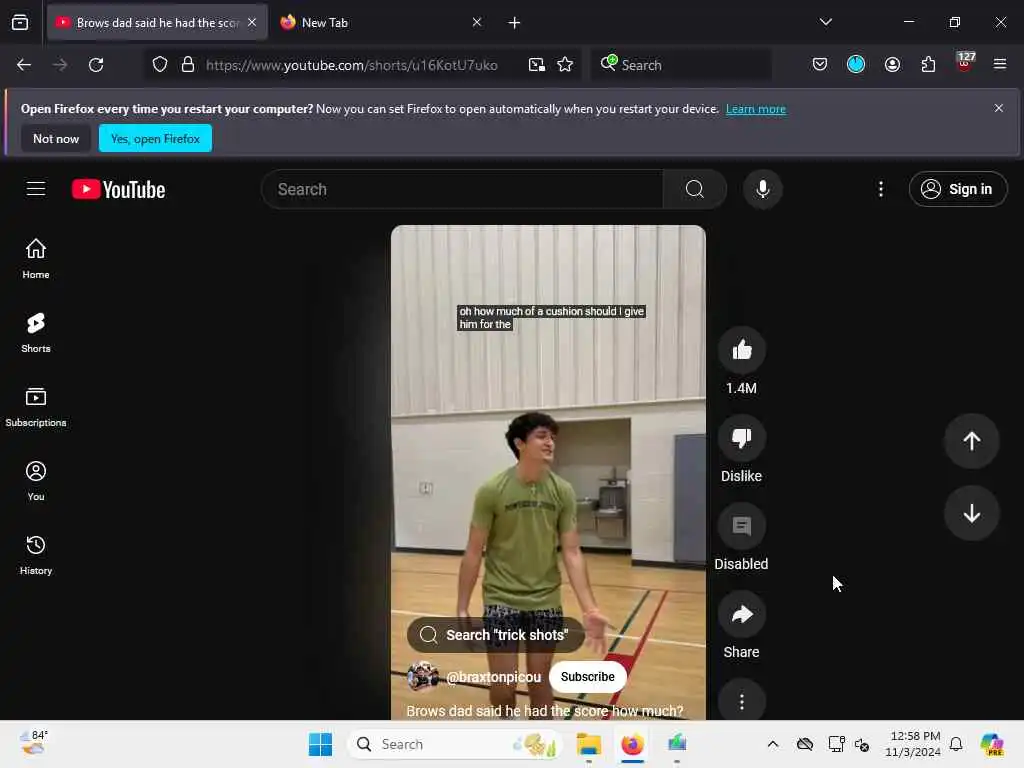Subscribe to @braxtonpicou
The height and width of the screenshot is (768, 1024).
point(587,677)
